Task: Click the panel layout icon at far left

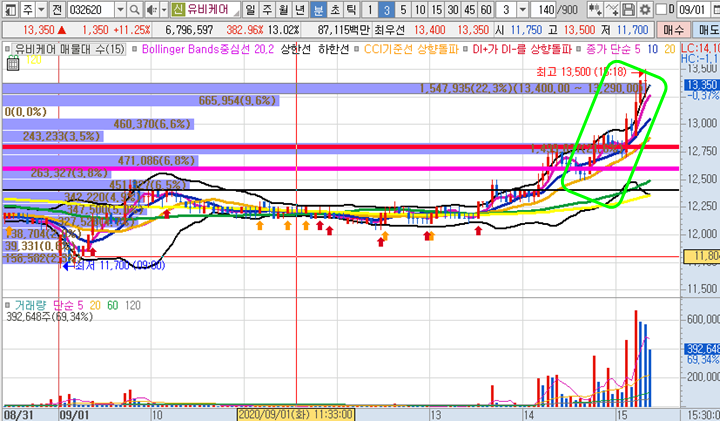Action: (x=11, y=9)
